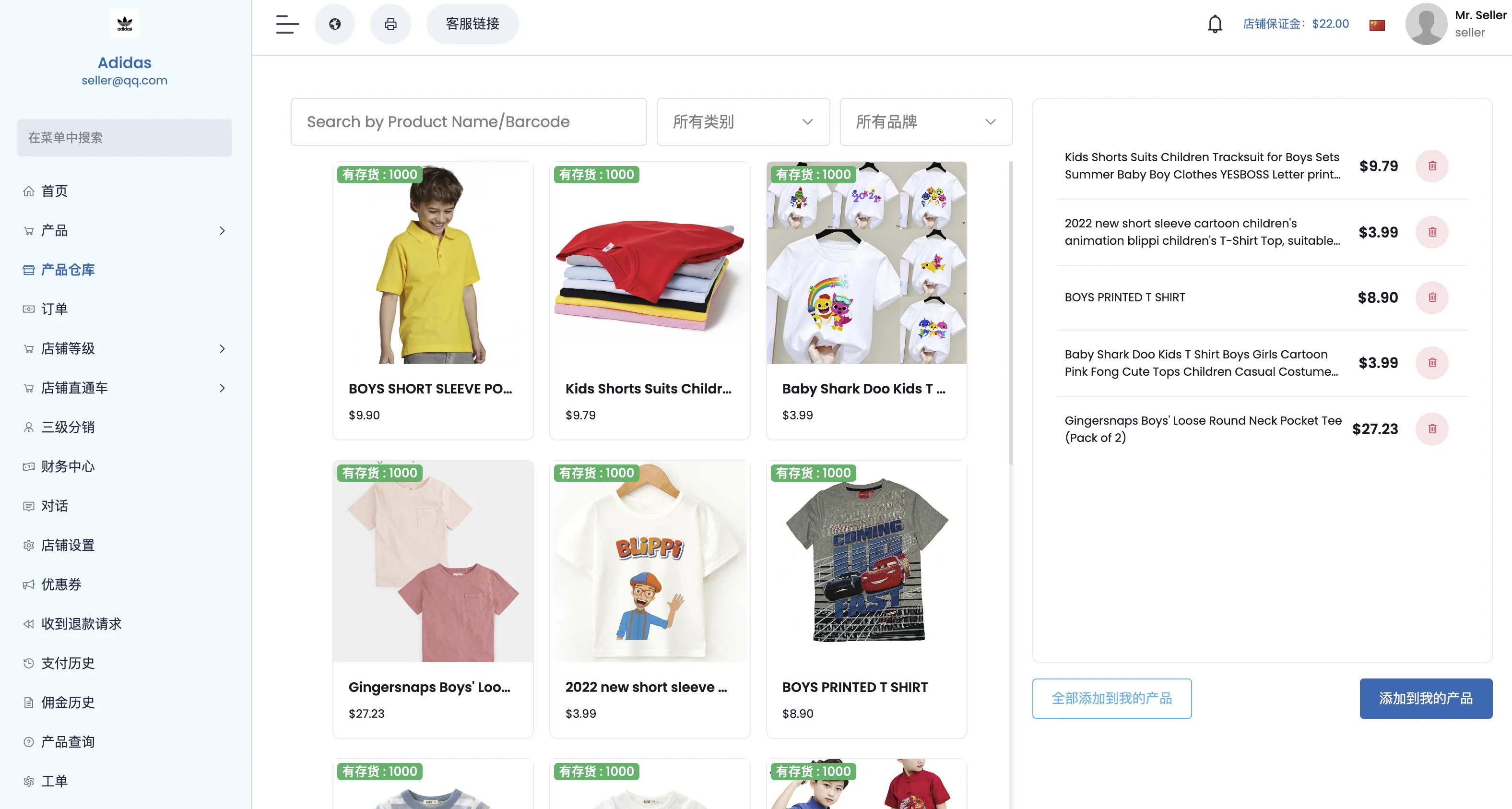This screenshot has height=809, width=1512.
Task: Open the 所有类别 category dropdown
Action: click(743, 121)
